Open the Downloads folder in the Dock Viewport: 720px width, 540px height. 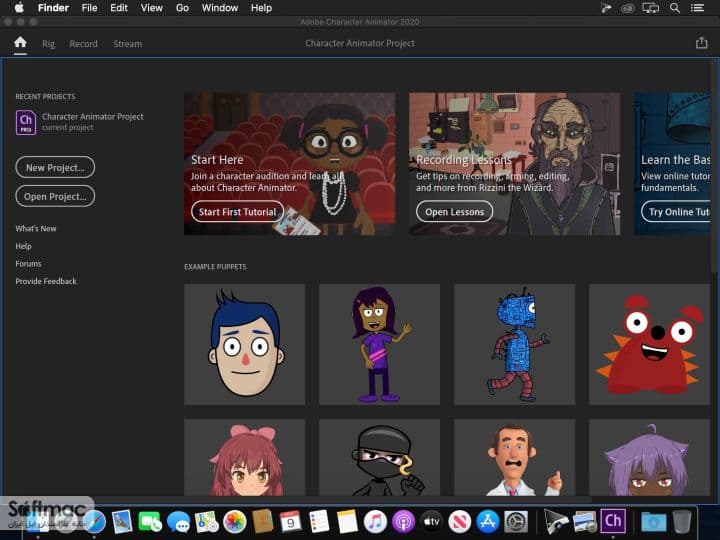pos(653,522)
